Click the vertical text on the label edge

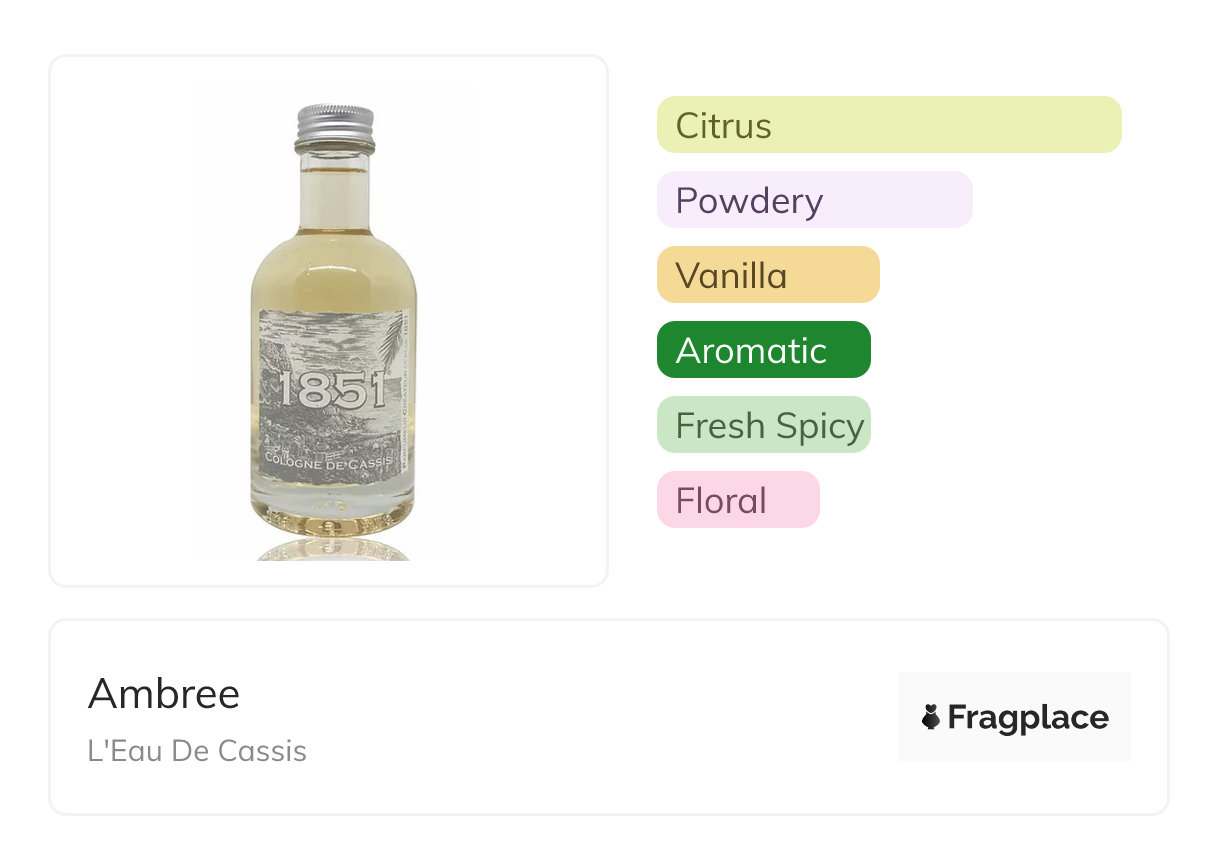(407, 400)
